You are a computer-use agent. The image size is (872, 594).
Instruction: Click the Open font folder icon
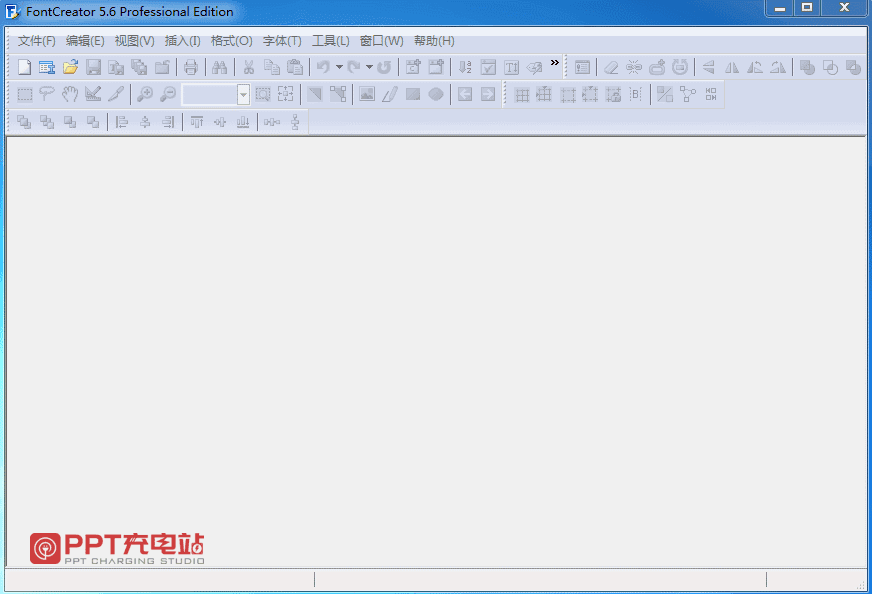pyautogui.click(x=70, y=67)
